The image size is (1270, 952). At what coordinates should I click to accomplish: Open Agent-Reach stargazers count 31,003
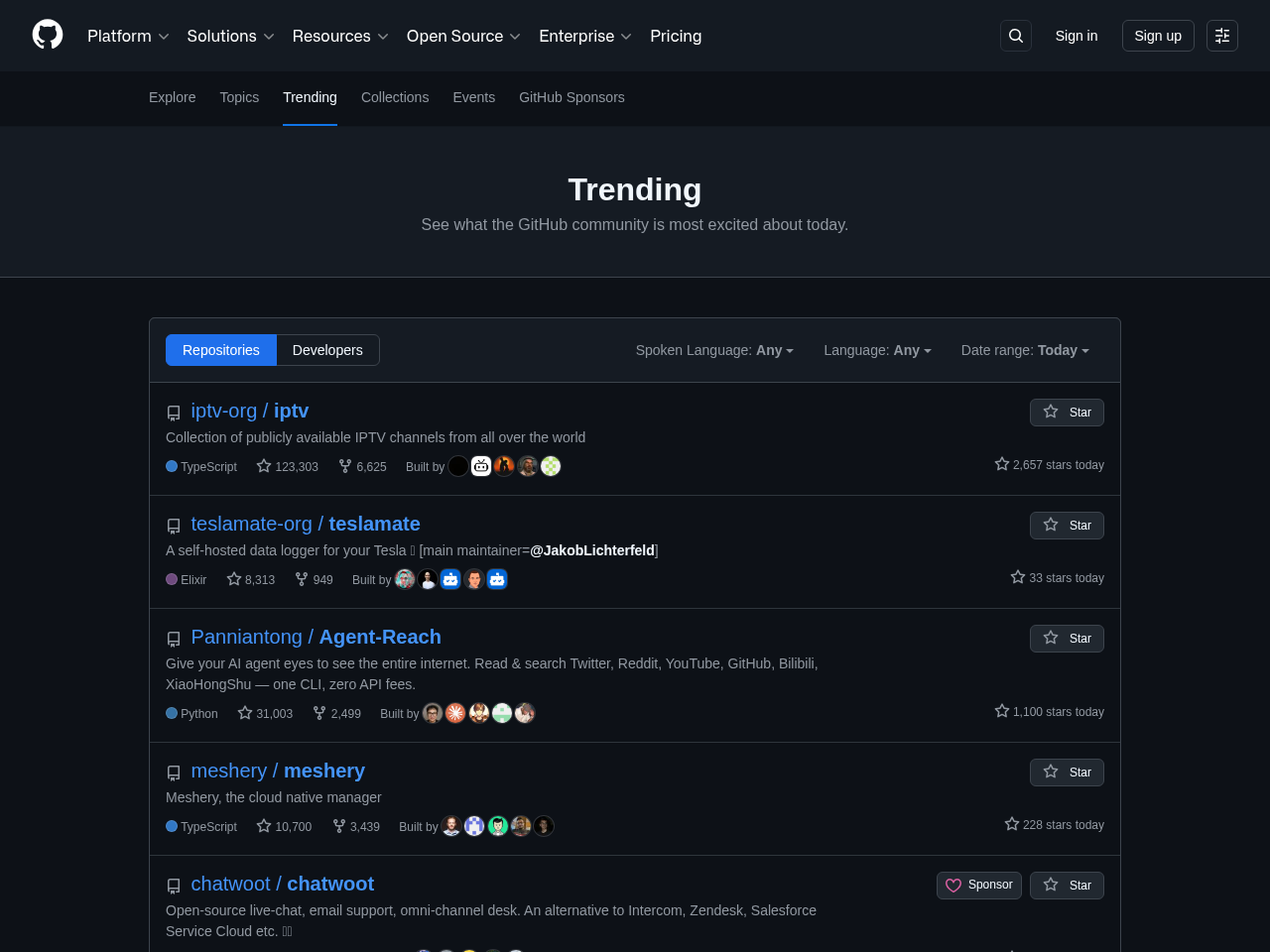pyautogui.click(x=265, y=713)
